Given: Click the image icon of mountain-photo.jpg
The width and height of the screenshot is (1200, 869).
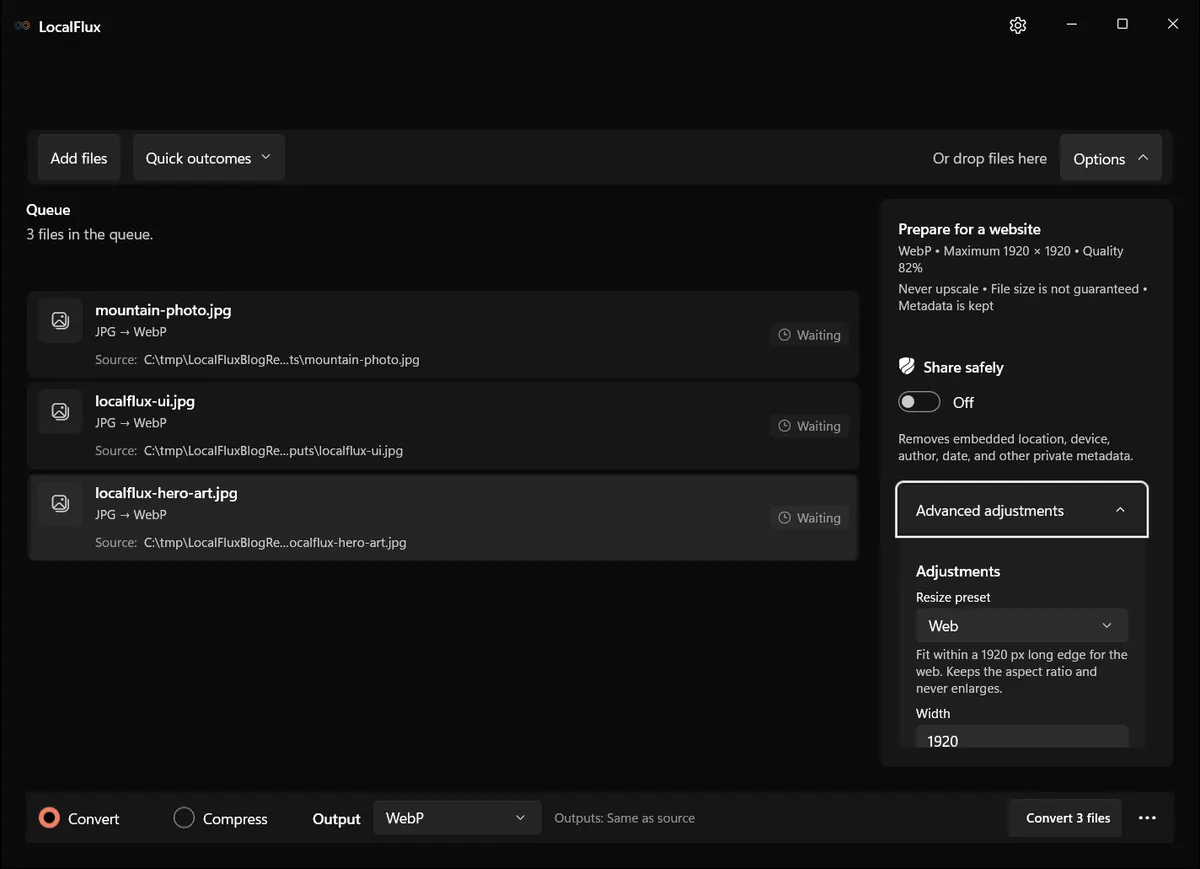Looking at the screenshot, I should coord(60,320).
